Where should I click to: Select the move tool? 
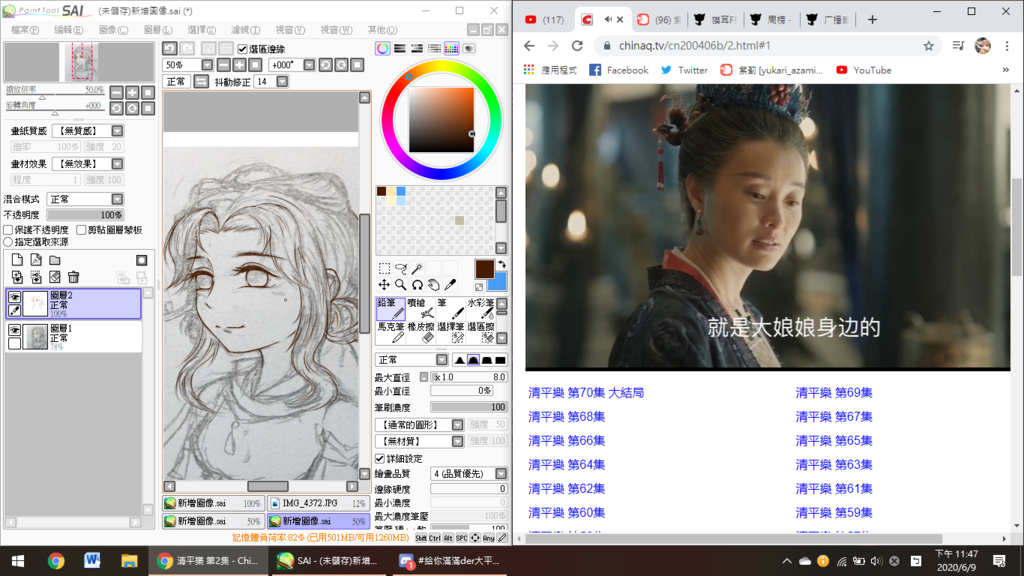384,285
